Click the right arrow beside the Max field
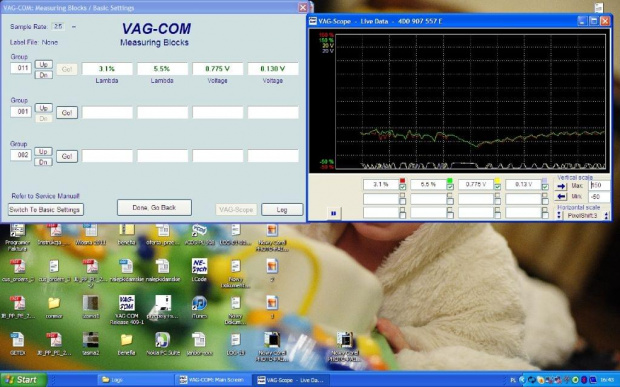Screen dimensions: 620x387 (561, 186)
